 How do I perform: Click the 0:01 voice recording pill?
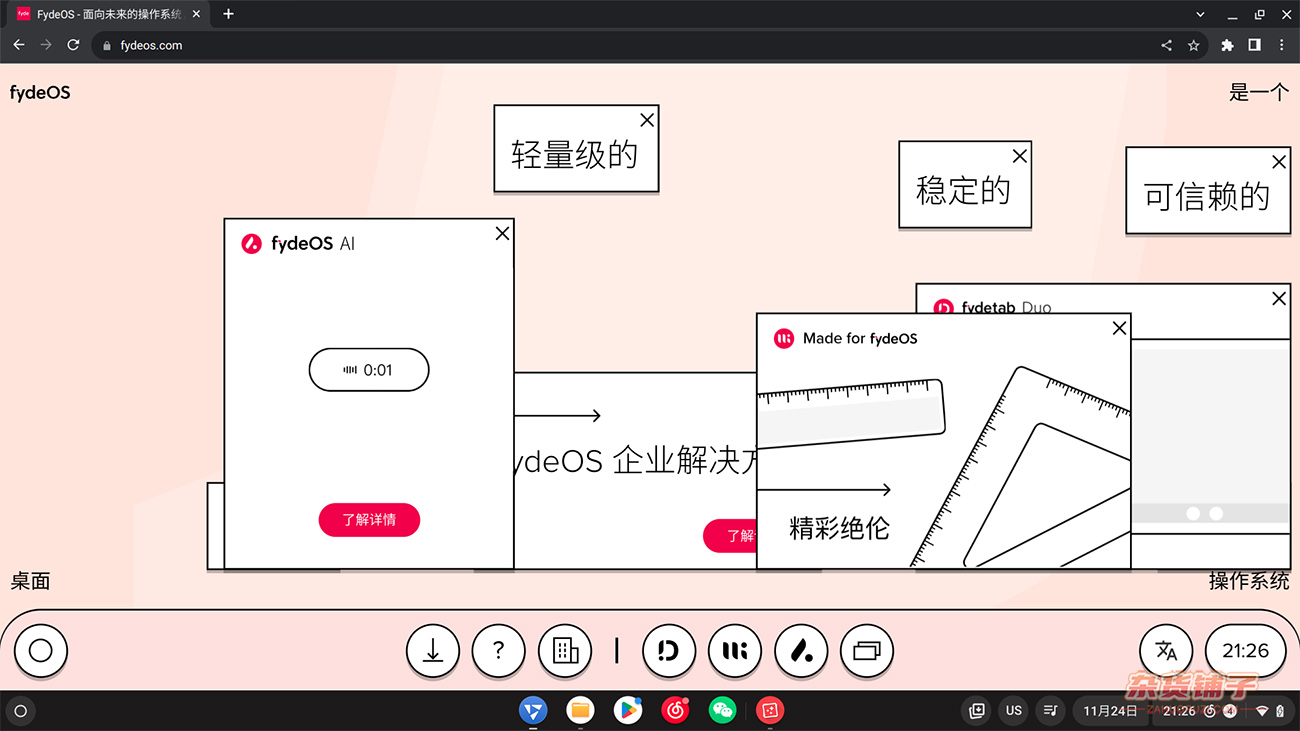tap(369, 370)
